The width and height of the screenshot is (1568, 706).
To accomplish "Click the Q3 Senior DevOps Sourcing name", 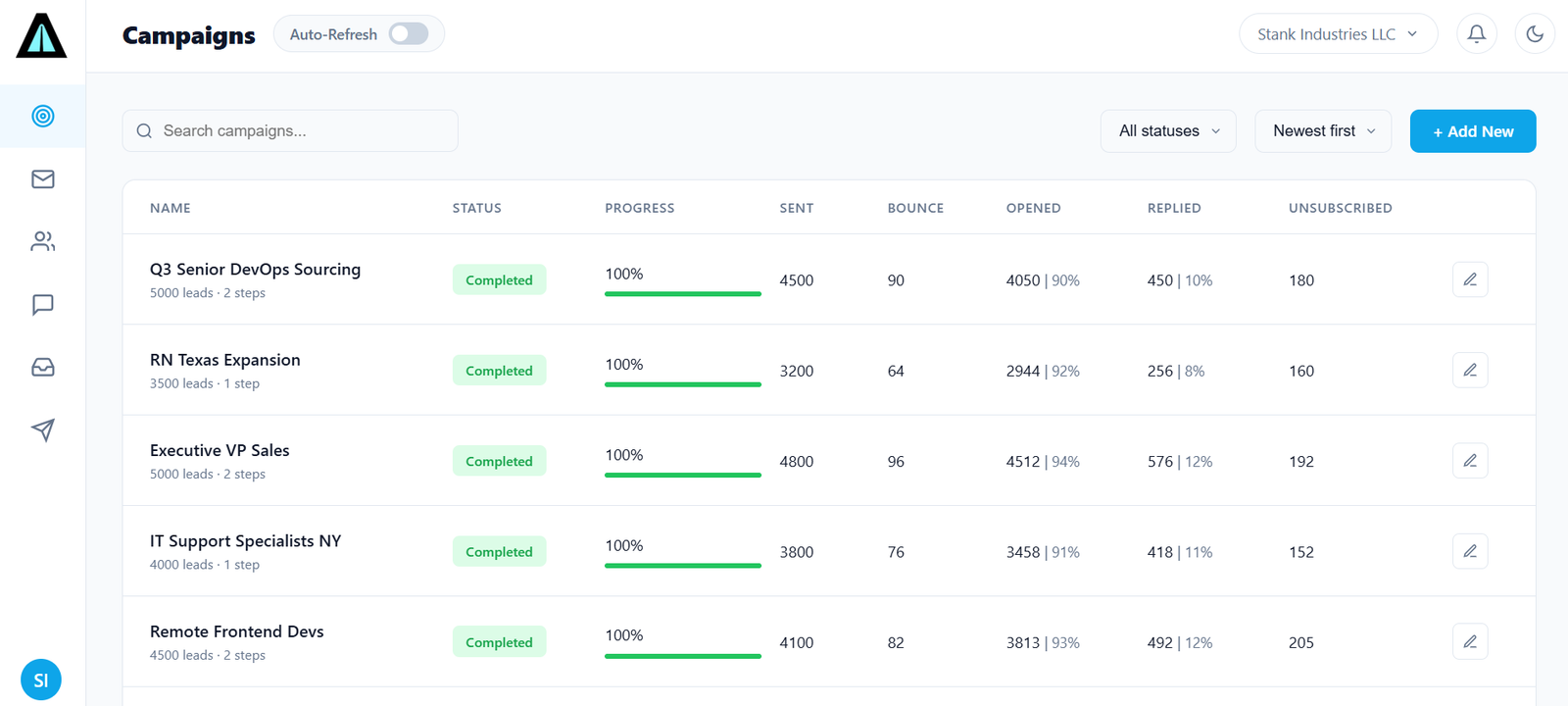I will click(255, 270).
